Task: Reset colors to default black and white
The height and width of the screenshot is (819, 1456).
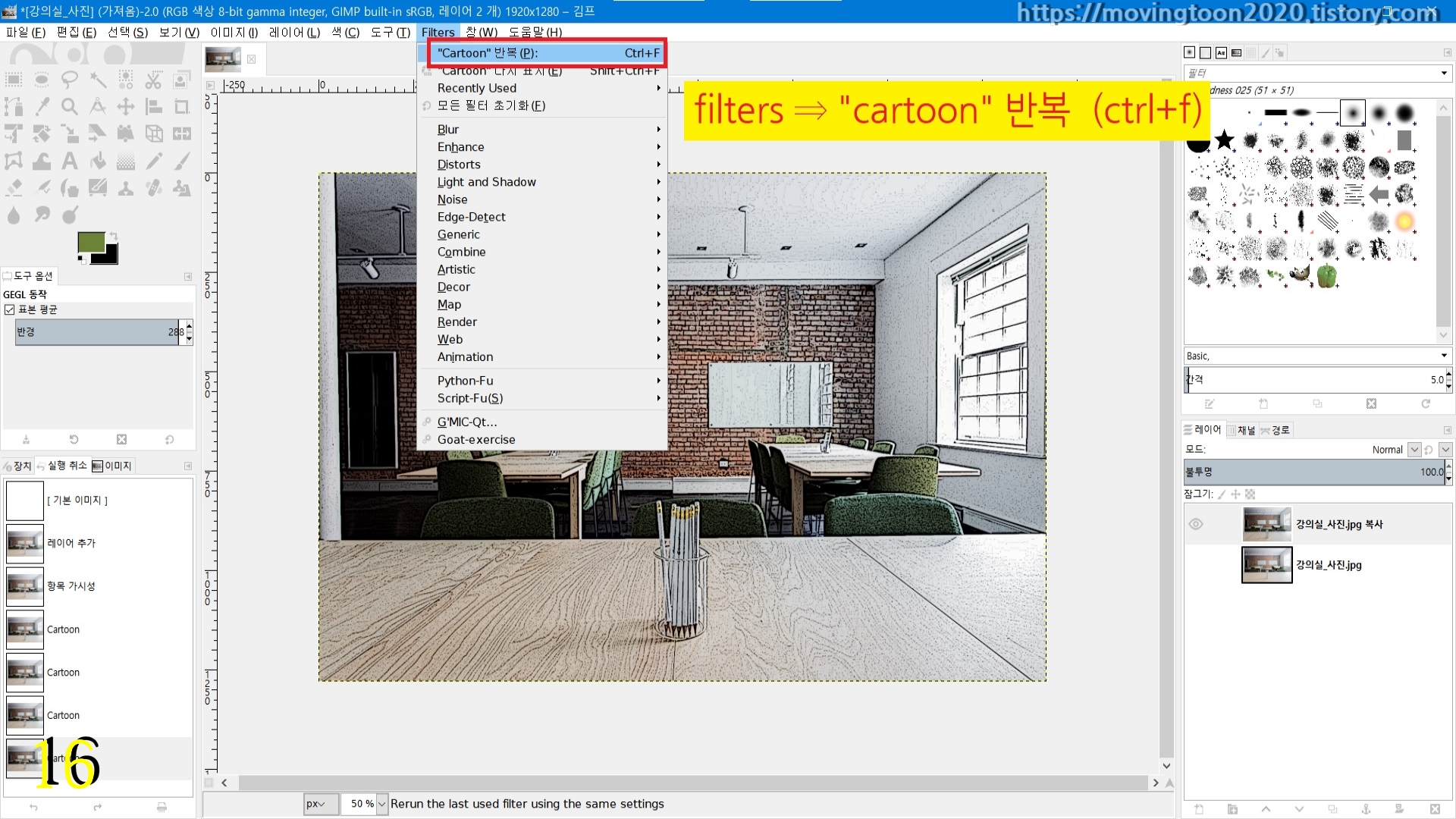Action: coord(81,259)
